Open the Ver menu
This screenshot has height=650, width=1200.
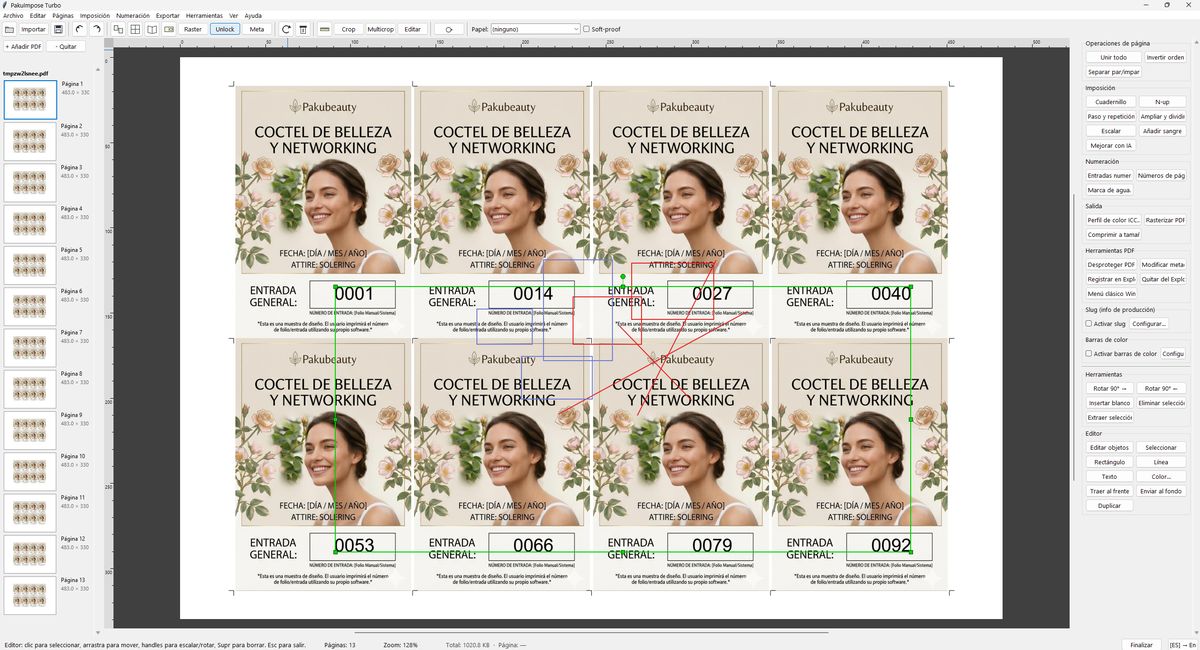coord(234,16)
